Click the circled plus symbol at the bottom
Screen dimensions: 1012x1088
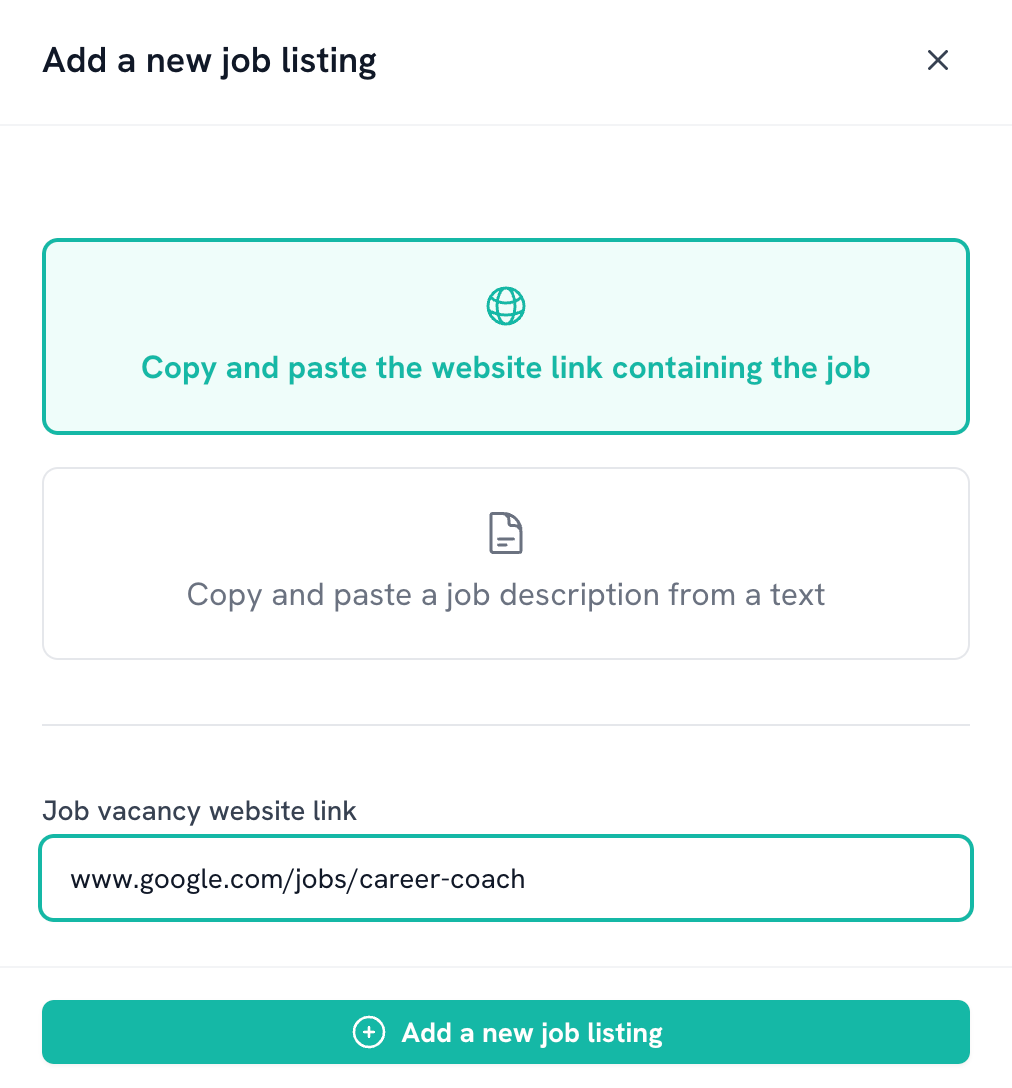pyautogui.click(x=369, y=1032)
